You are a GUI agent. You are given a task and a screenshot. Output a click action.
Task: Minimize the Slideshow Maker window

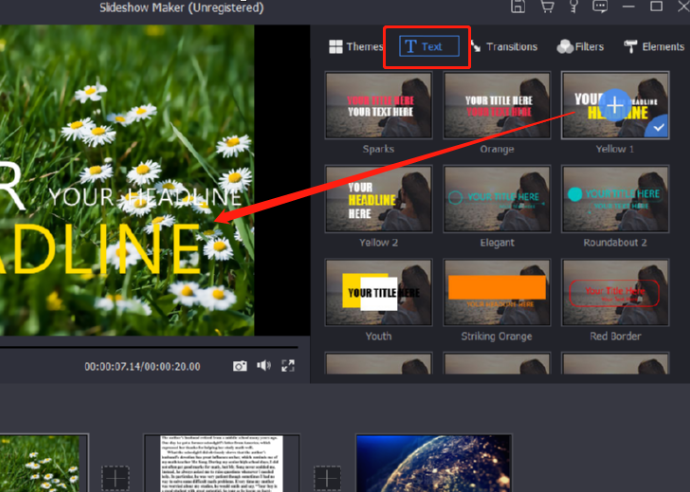628,6
